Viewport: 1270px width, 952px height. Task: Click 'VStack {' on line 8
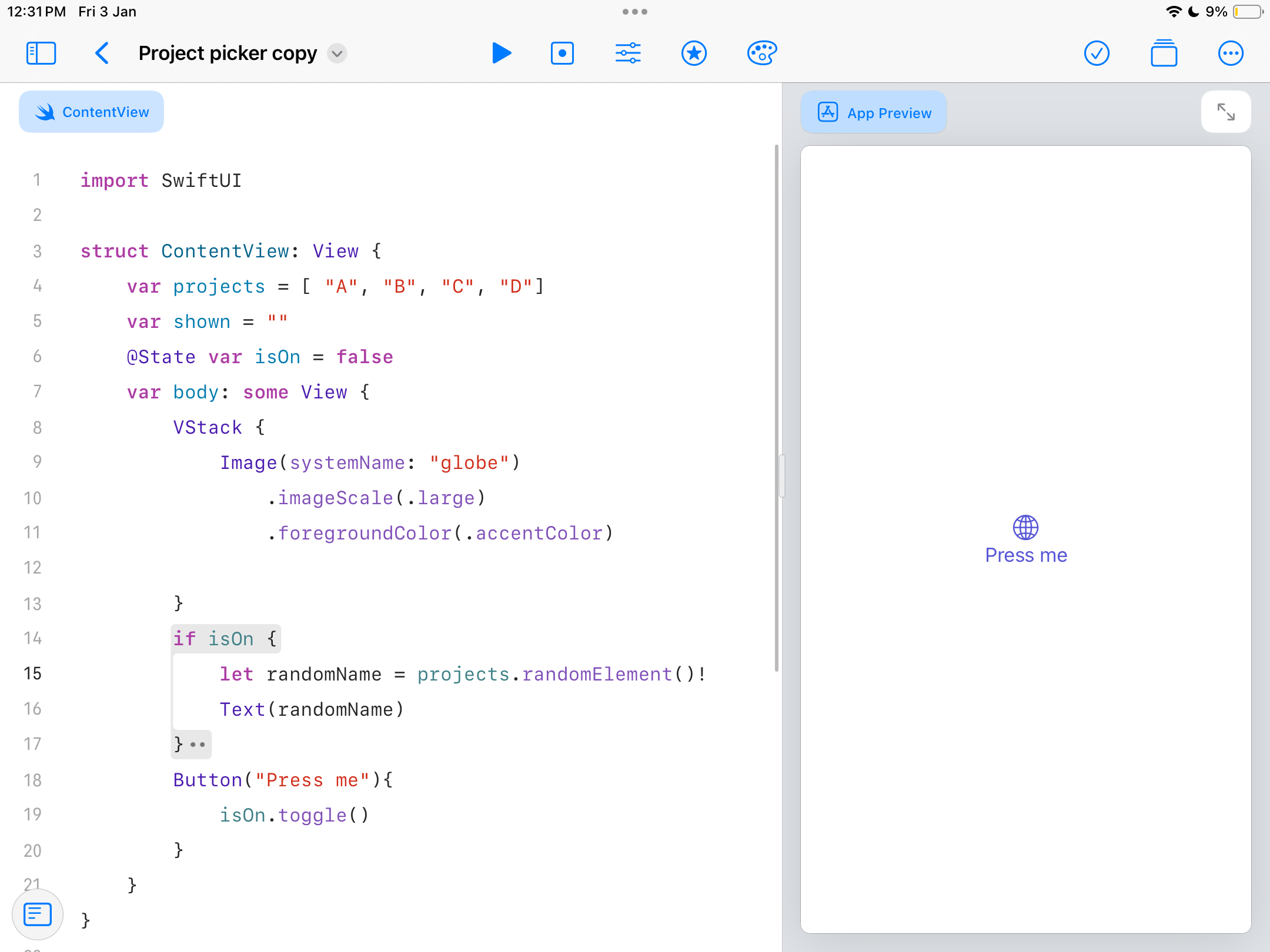click(219, 427)
